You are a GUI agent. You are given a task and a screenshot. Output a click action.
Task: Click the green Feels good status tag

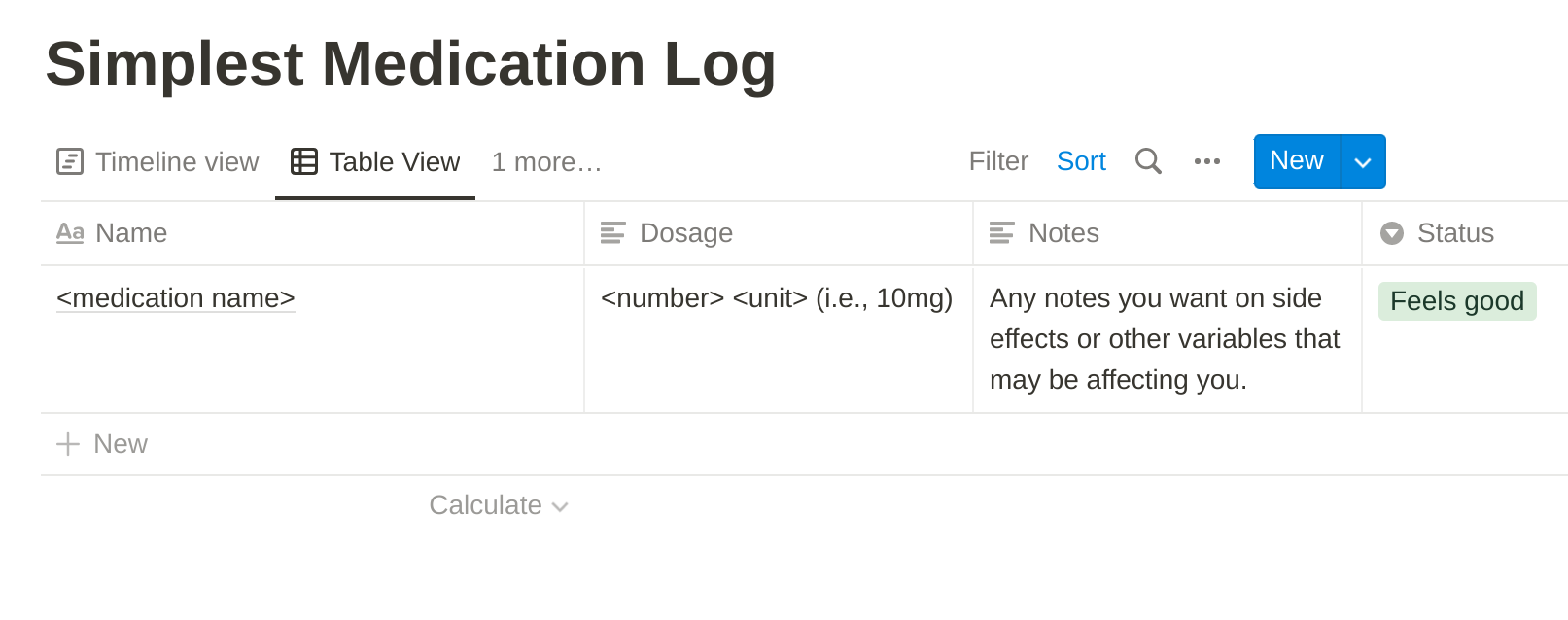tap(1457, 301)
